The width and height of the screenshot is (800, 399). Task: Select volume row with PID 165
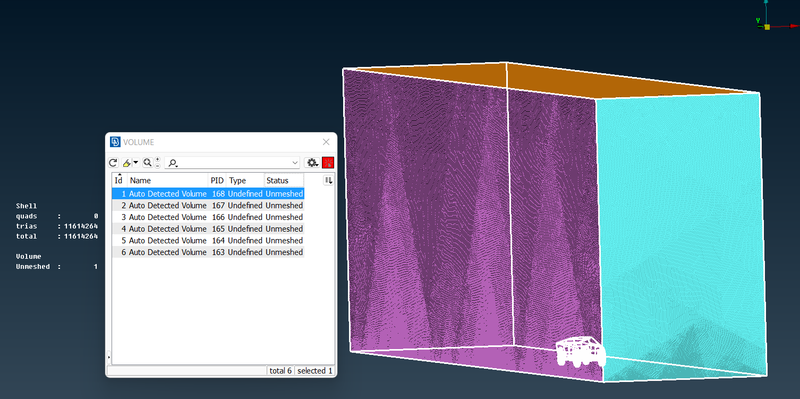pos(208,229)
